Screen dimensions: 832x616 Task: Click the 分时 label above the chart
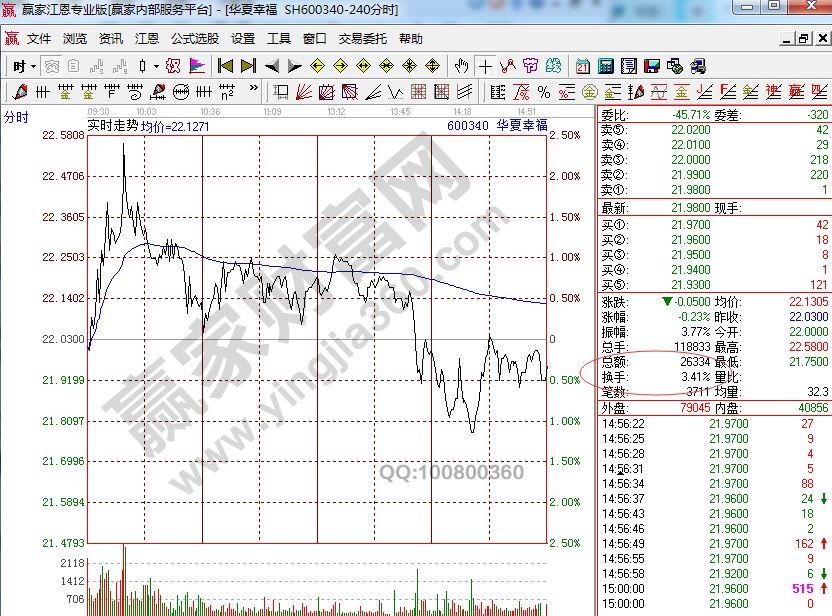coord(16,117)
